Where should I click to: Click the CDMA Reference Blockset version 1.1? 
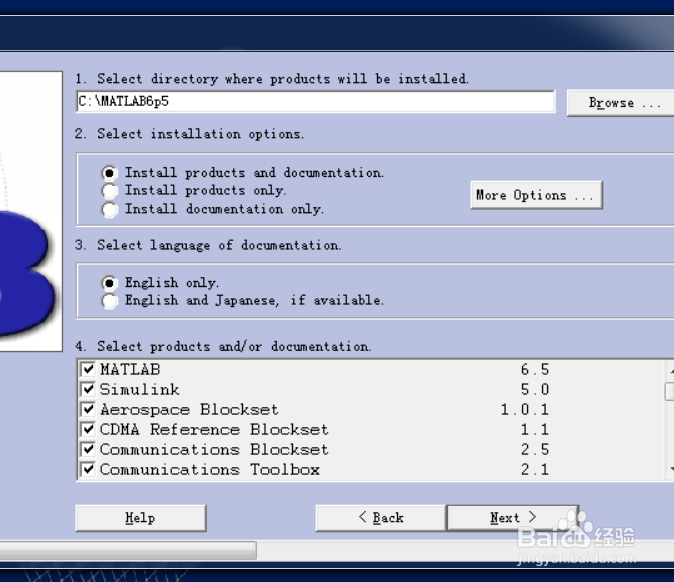(x=535, y=429)
